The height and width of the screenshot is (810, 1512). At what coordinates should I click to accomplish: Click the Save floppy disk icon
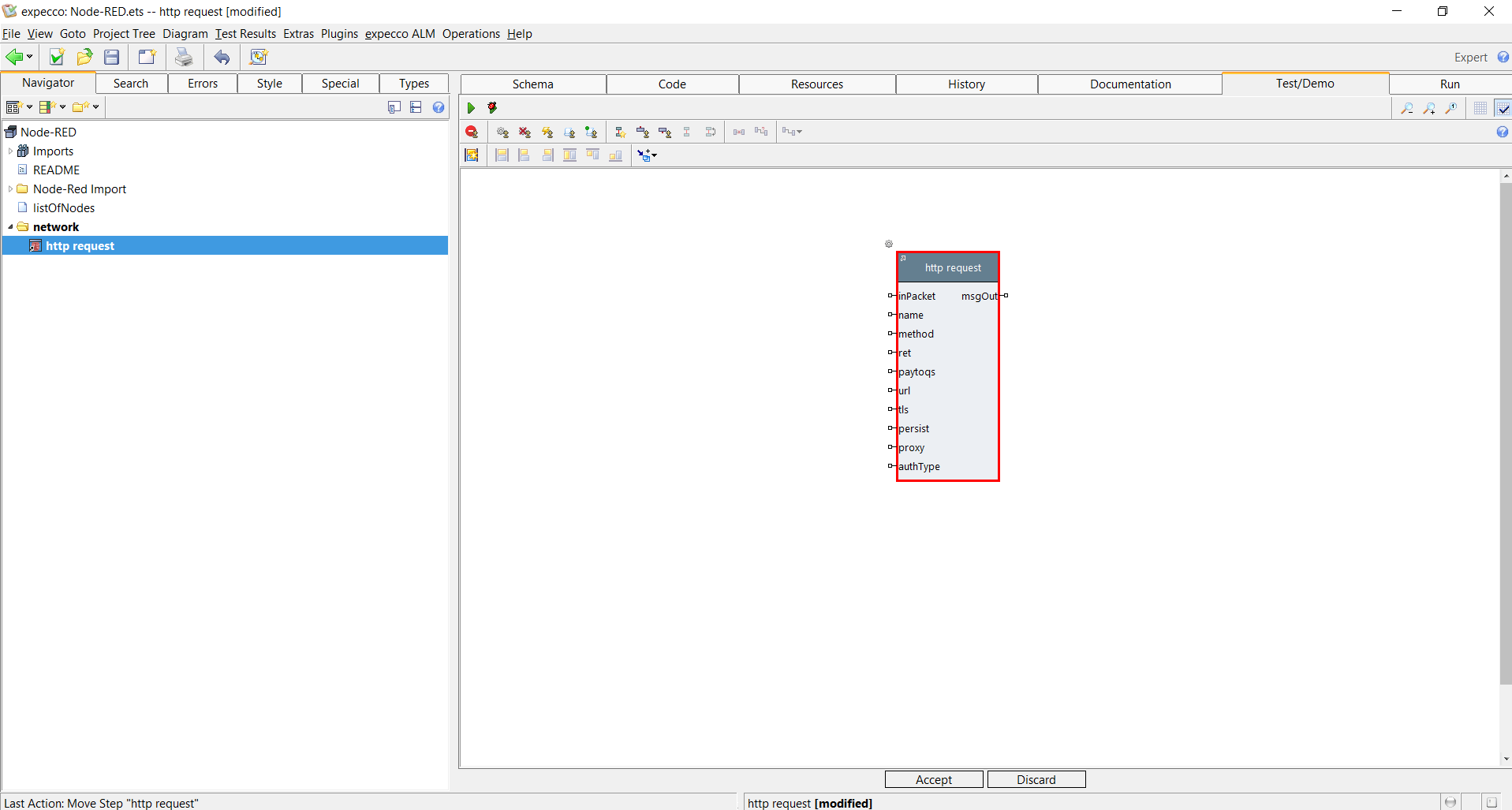tap(112, 57)
